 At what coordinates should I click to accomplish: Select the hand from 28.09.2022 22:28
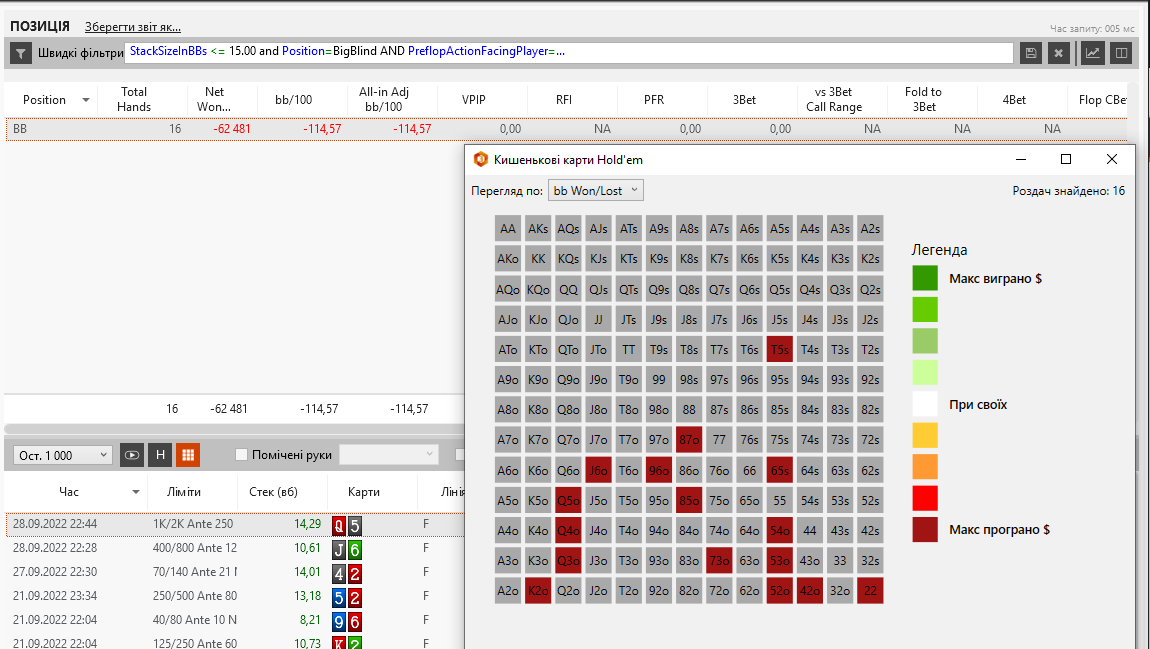[x=235, y=549]
